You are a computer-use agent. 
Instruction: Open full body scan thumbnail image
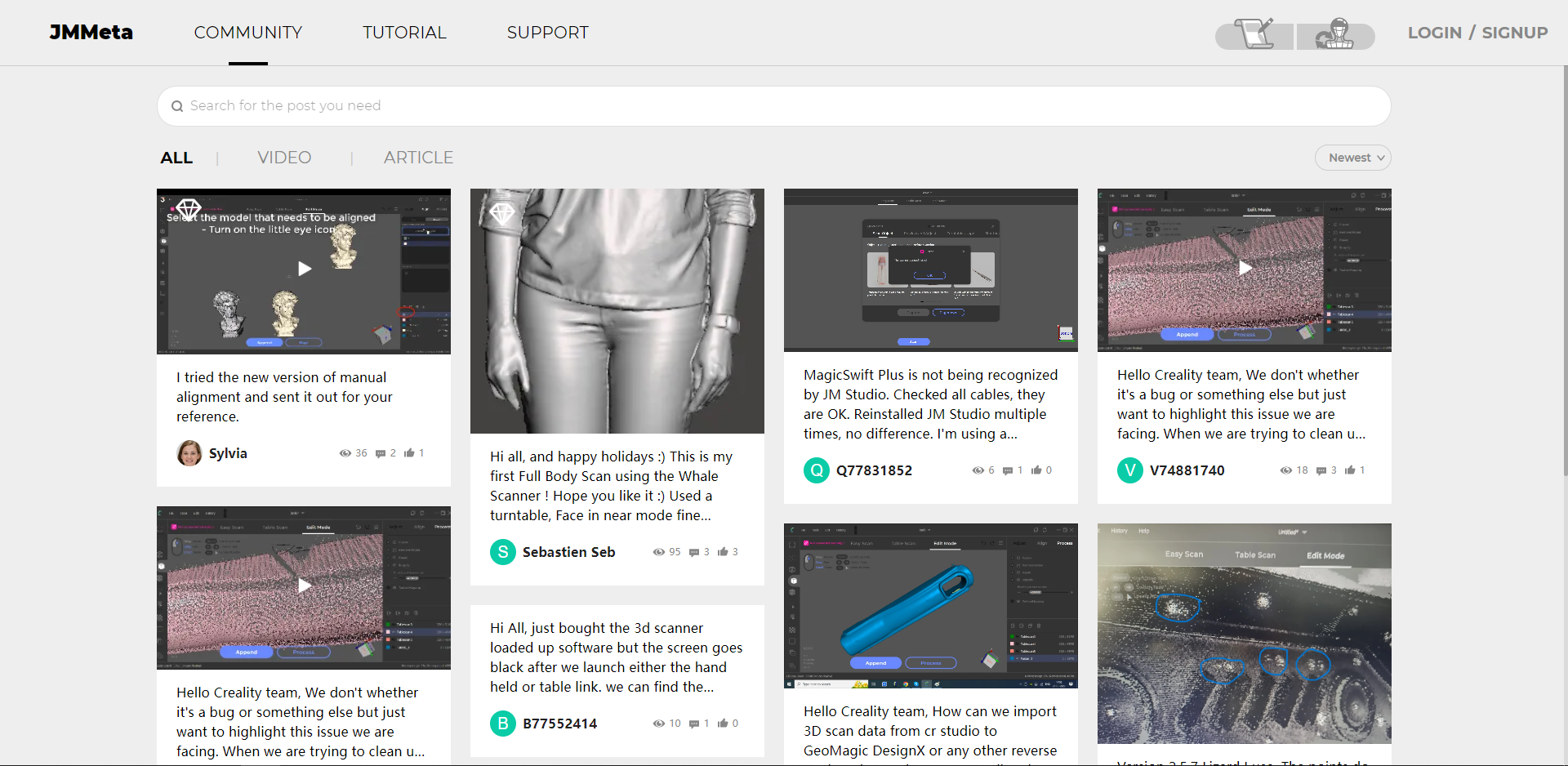click(x=617, y=310)
